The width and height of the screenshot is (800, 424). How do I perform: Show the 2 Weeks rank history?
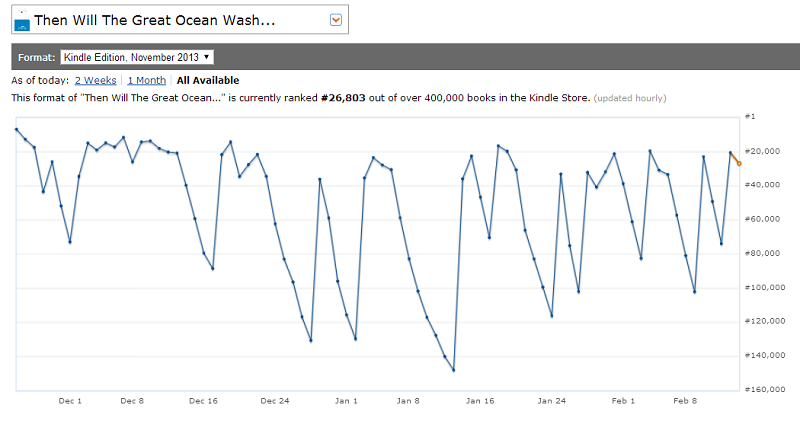tap(96, 80)
